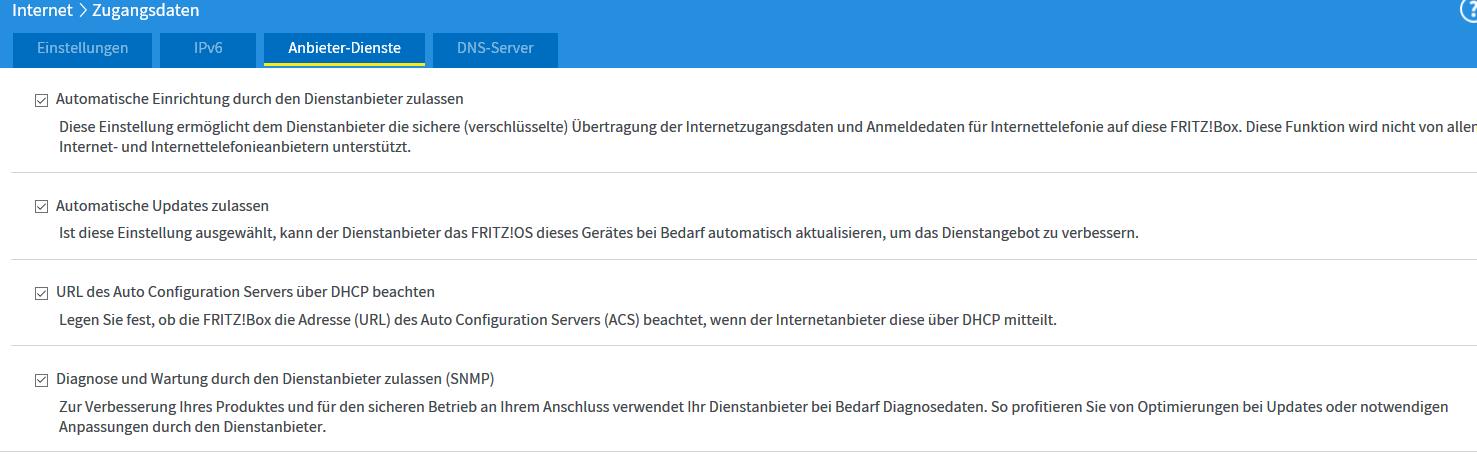Viewport: 1477px width, 454px height.
Task: Click the description paragraph starting 'Ist diese Einstellung ausgewählt'
Action: click(x=598, y=233)
